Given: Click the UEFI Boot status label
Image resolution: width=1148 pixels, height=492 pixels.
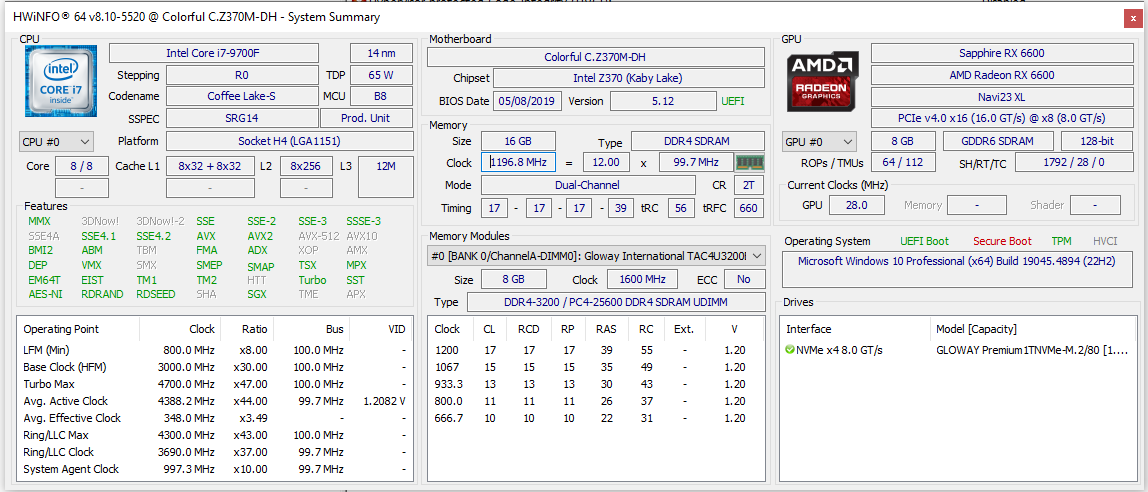Looking at the screenshot, I should pyautogui.click(x=924, y=241).
